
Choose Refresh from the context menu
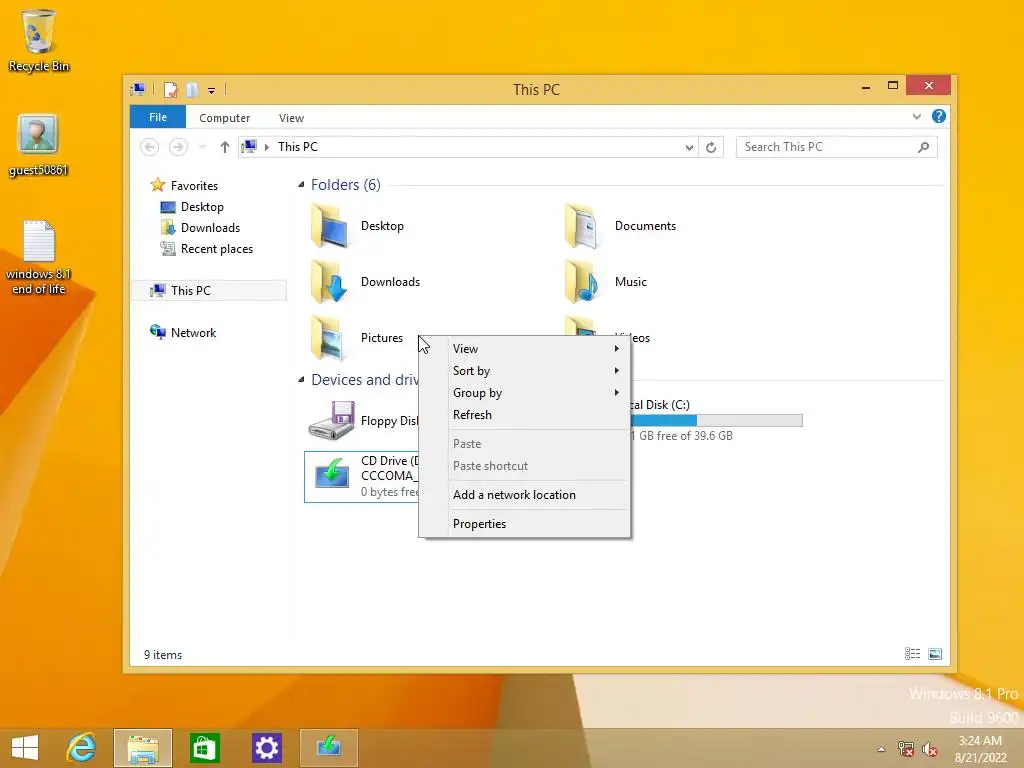(524, 415)
